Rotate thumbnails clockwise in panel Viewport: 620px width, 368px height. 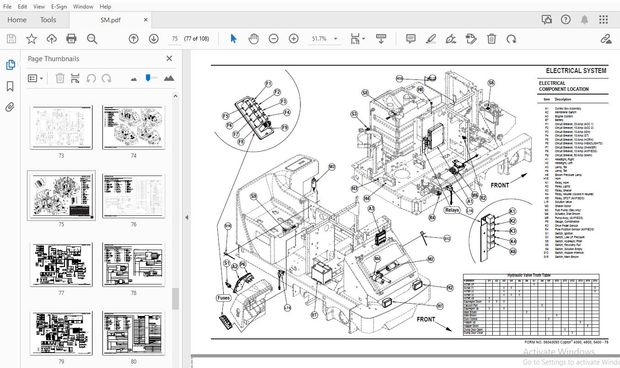point(106,78)
